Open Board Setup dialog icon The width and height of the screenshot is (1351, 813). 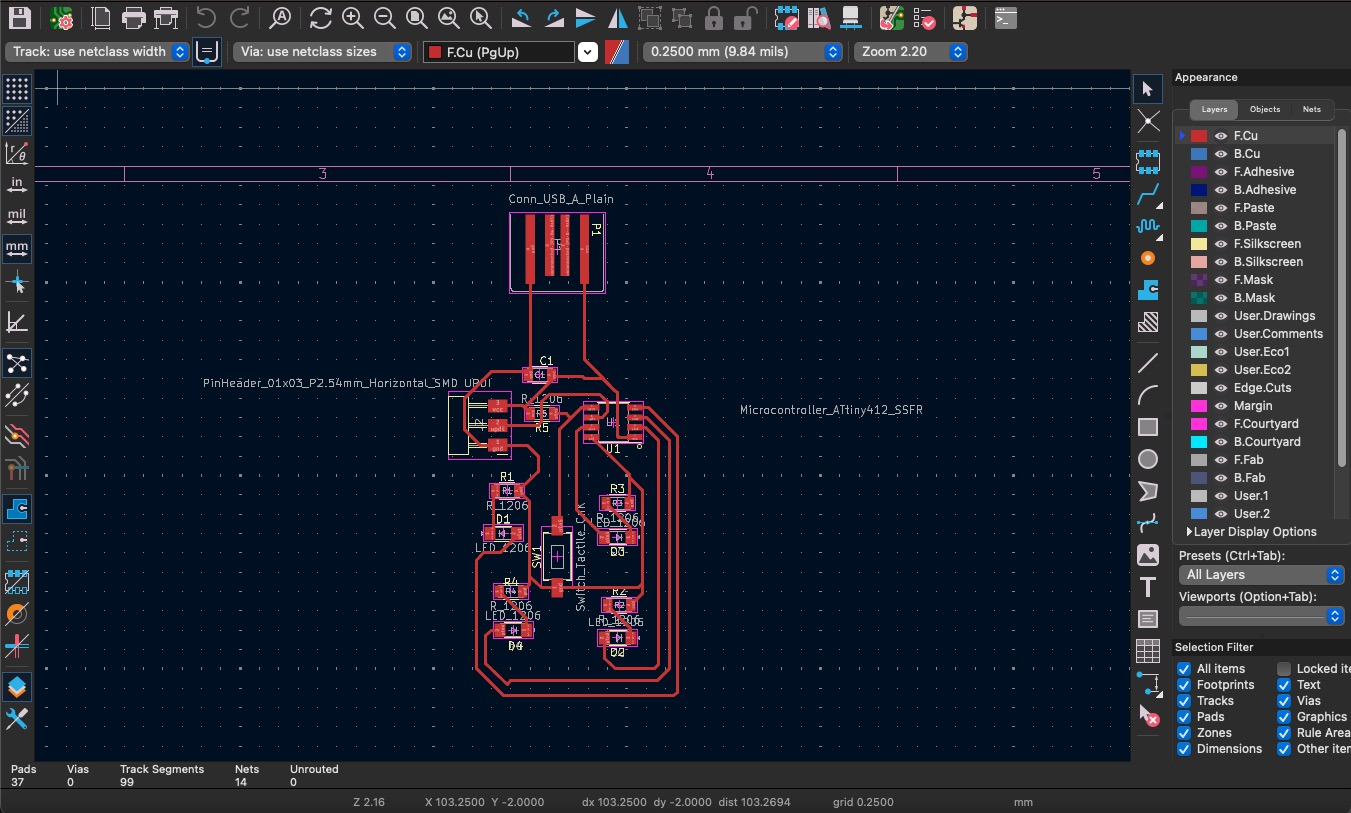[62, 17]
